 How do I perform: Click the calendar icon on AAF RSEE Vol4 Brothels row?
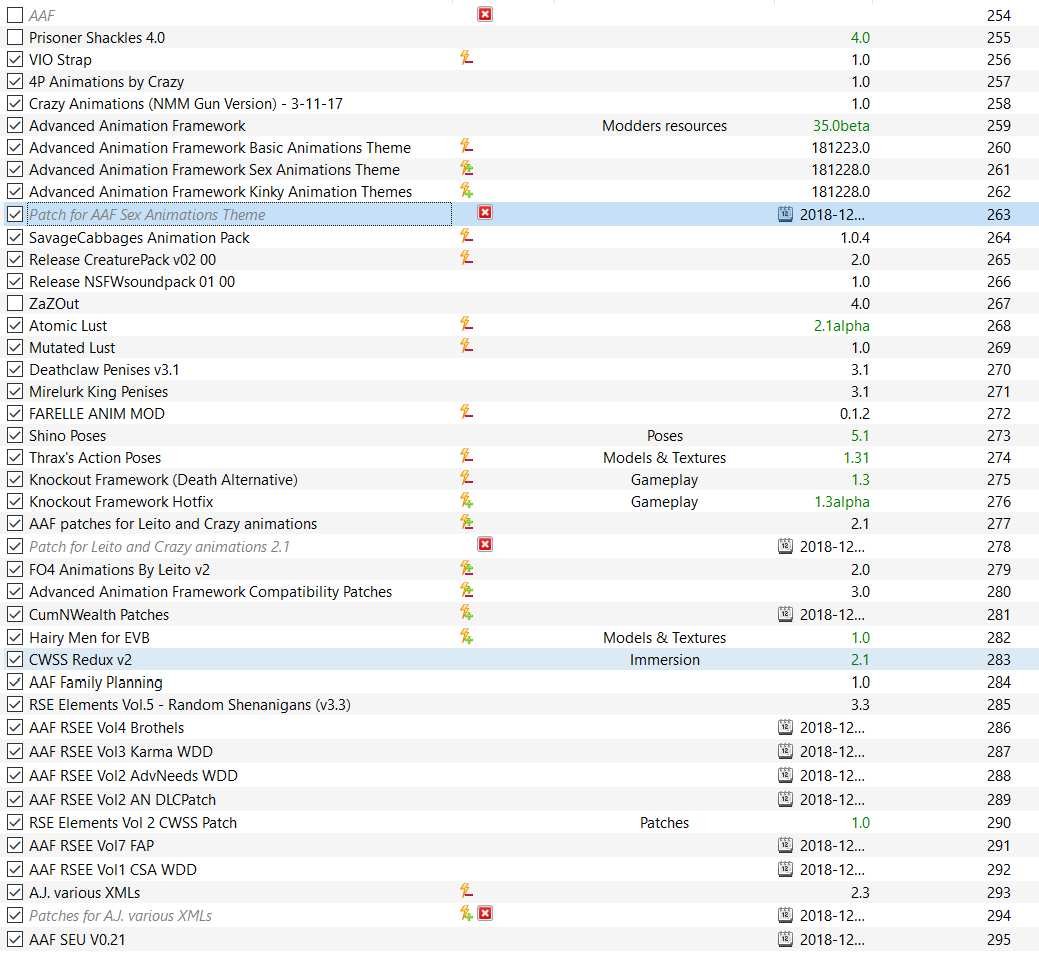(785, 726)
